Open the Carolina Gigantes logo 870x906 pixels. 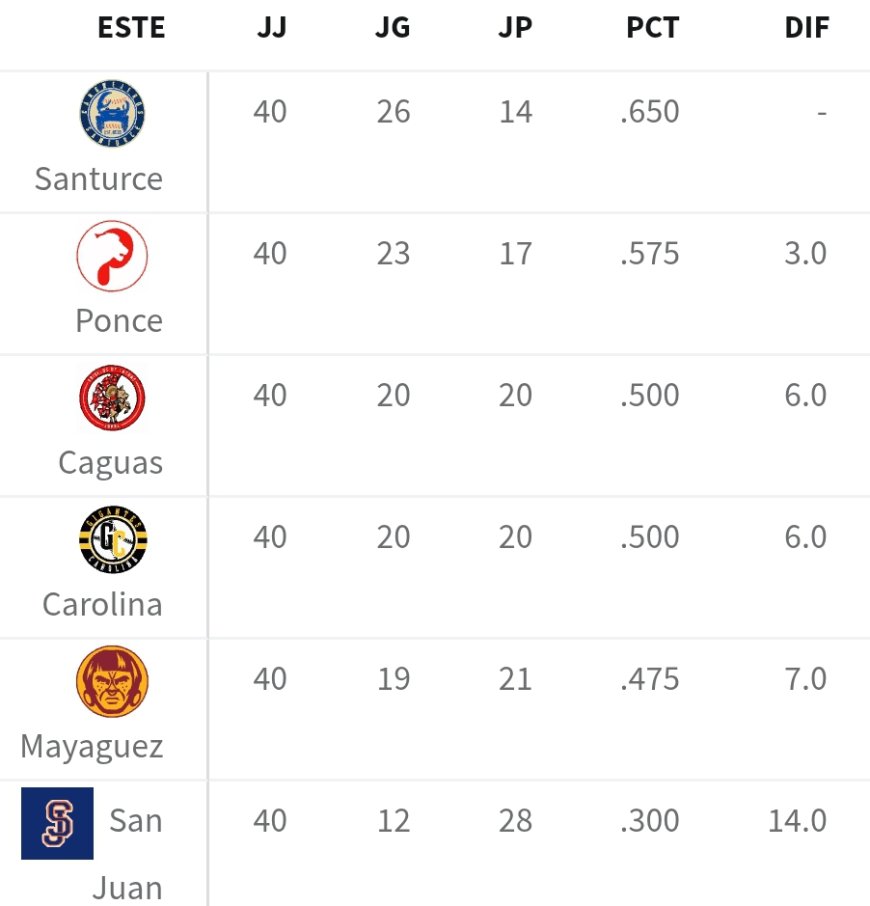coord(112,540)
